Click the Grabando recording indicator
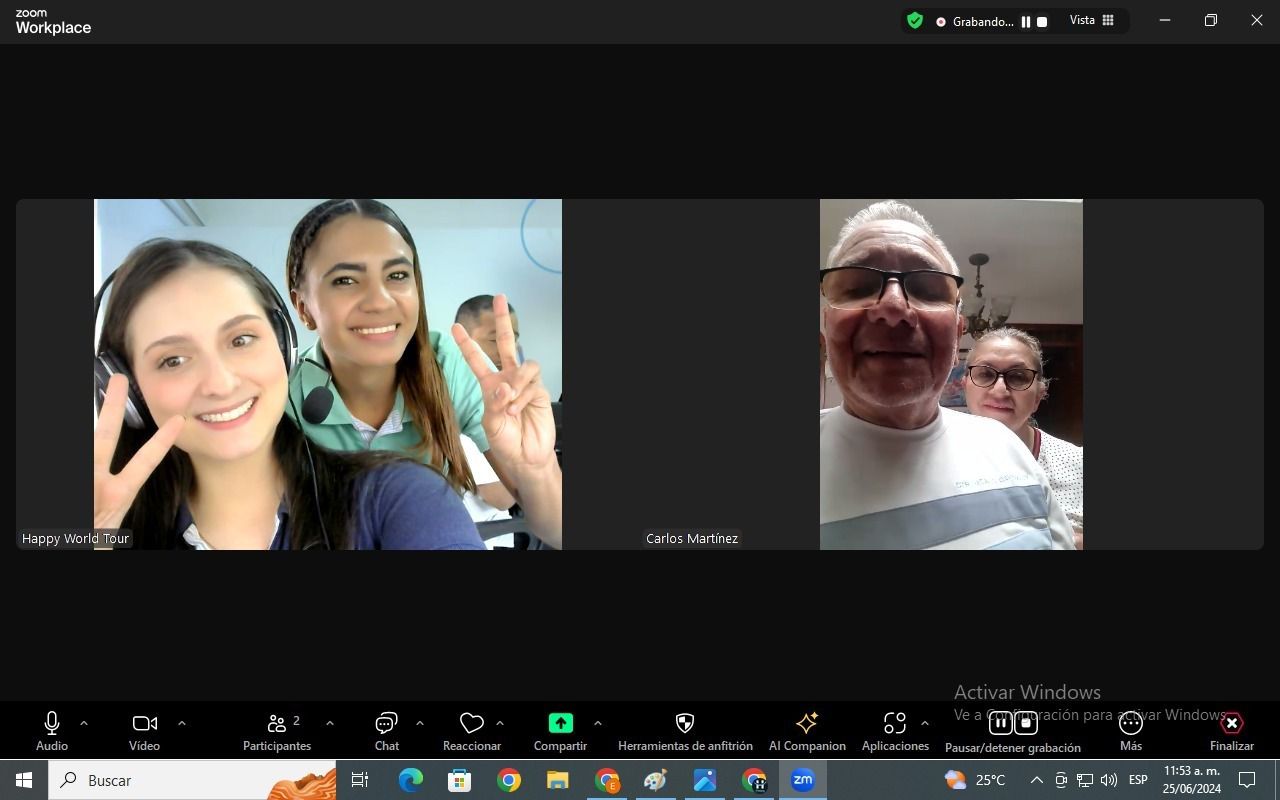Image resolution: width=1280 pixels, height=800 pixels. point(975,21)
